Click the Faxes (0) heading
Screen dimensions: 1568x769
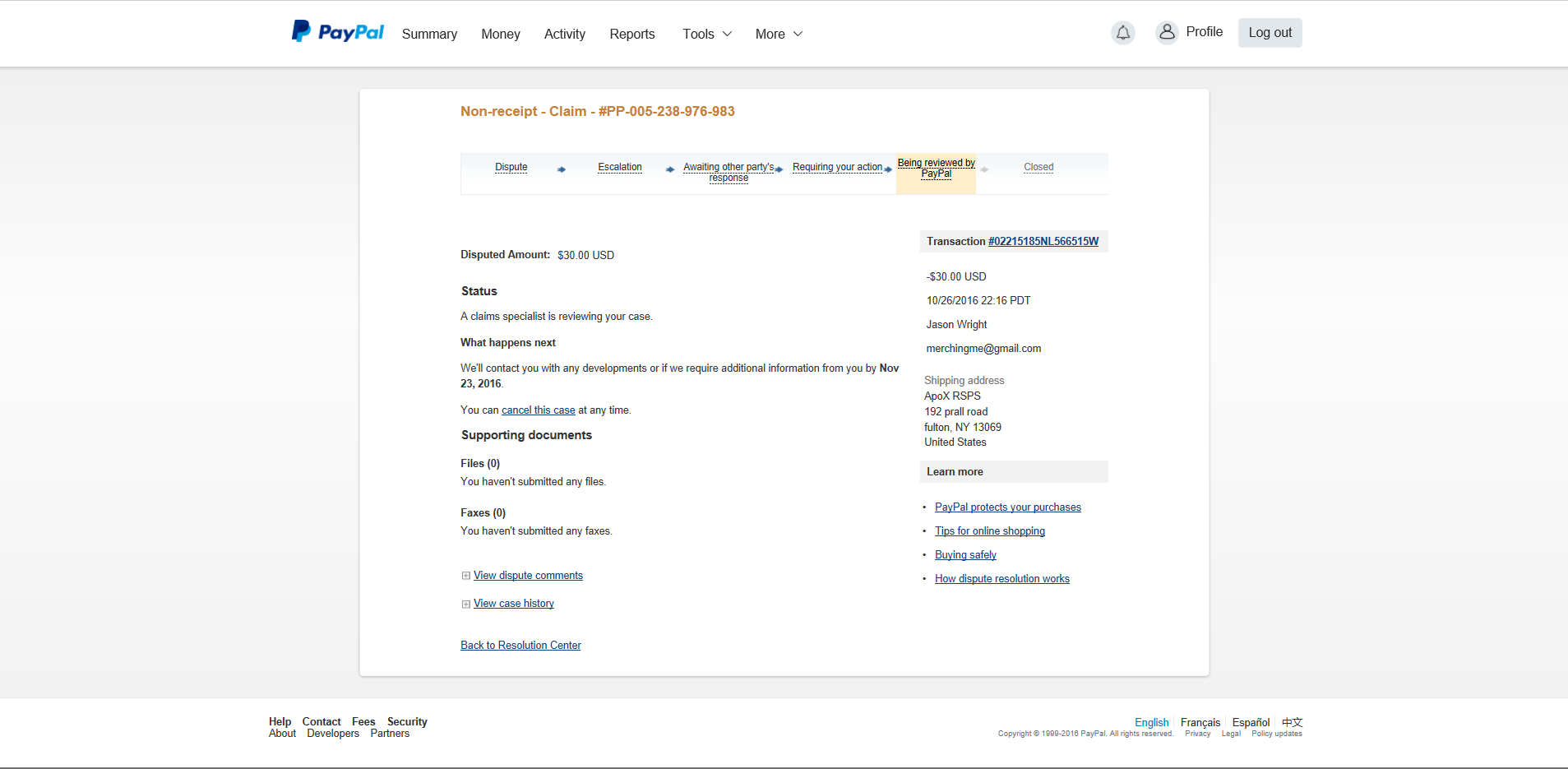click(483, 513)
